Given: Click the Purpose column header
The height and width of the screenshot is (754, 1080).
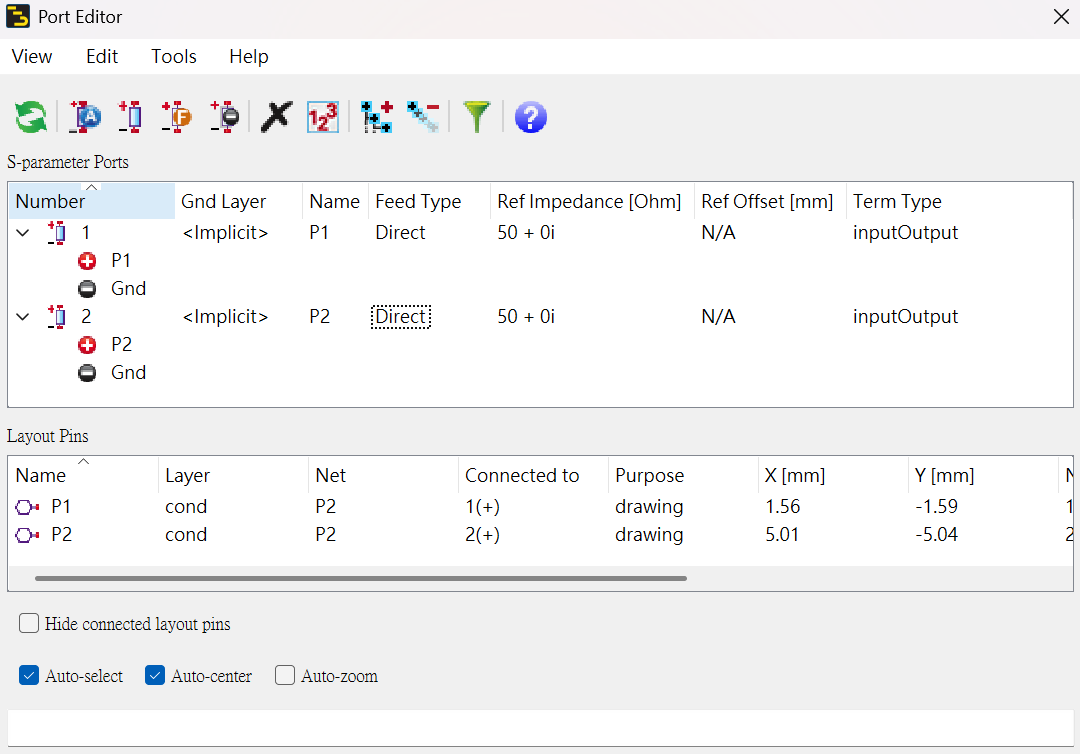Looking at the screenshot, I should [x=683, y=475].
